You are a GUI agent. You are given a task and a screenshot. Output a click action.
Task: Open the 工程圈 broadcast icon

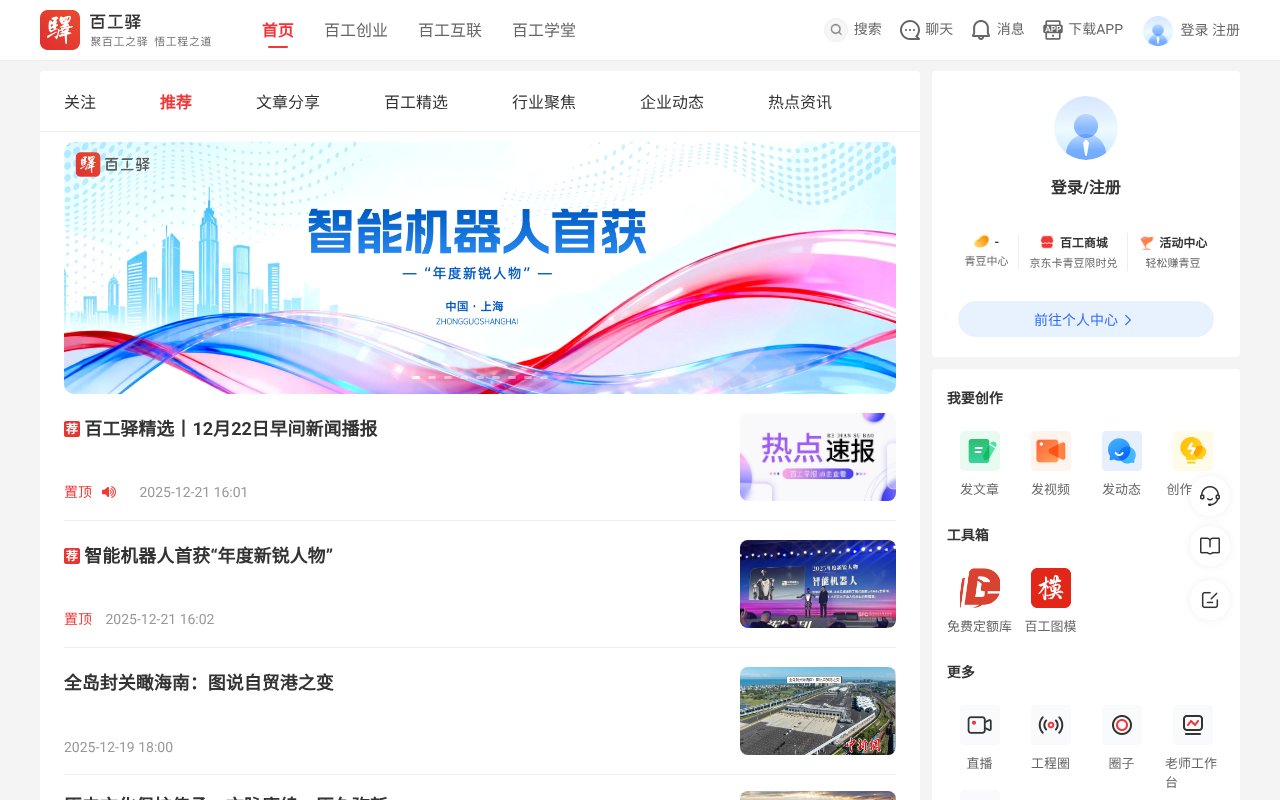pos(1051,725)
